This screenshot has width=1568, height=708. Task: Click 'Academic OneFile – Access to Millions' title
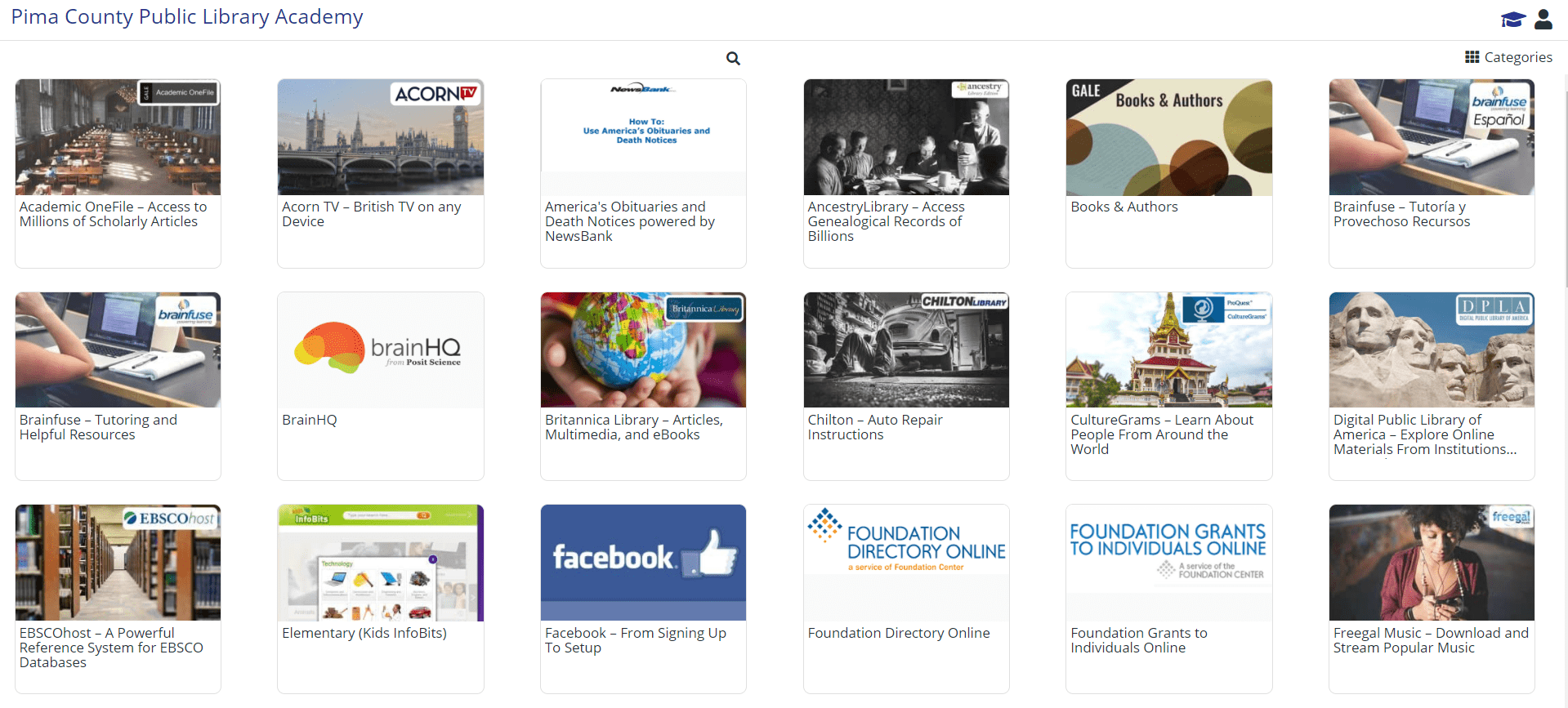click(x=114, y=214)
